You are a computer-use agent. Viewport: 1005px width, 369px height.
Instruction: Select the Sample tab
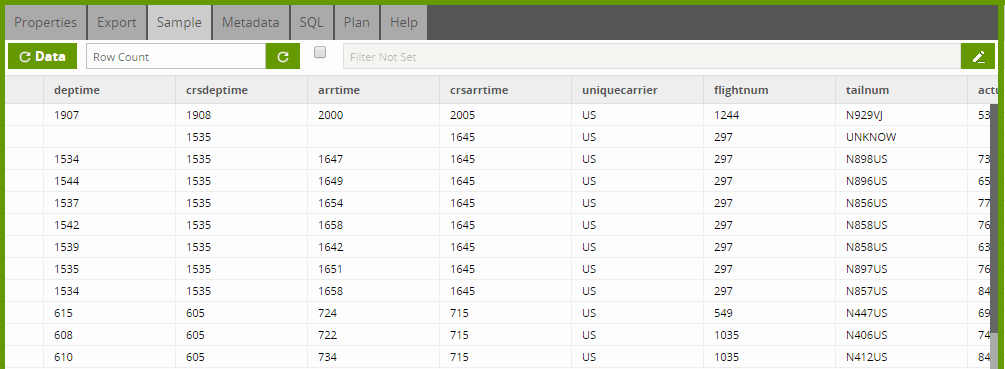pos(179,22)
